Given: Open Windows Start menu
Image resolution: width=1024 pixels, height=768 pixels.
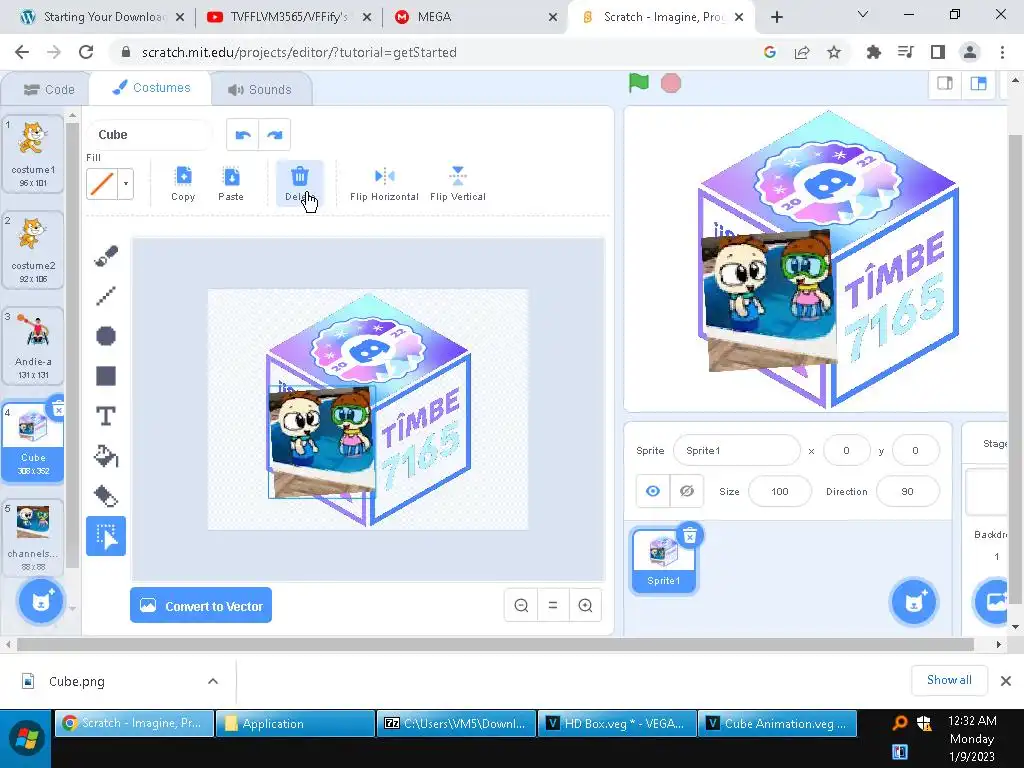Looking at the screenshot, I should pyautogui.click(x=26, y=739).
